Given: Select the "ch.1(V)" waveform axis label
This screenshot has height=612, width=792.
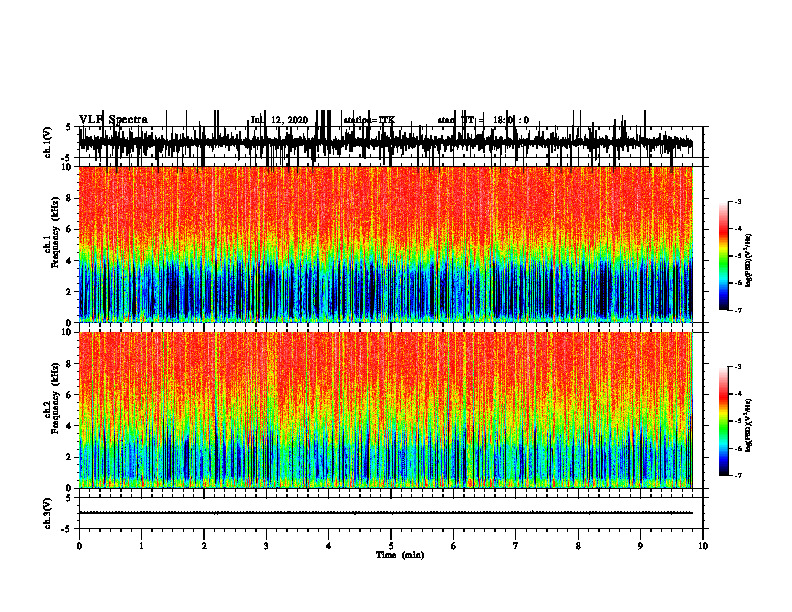Looking at the screenshot, I should click(48, 142).
